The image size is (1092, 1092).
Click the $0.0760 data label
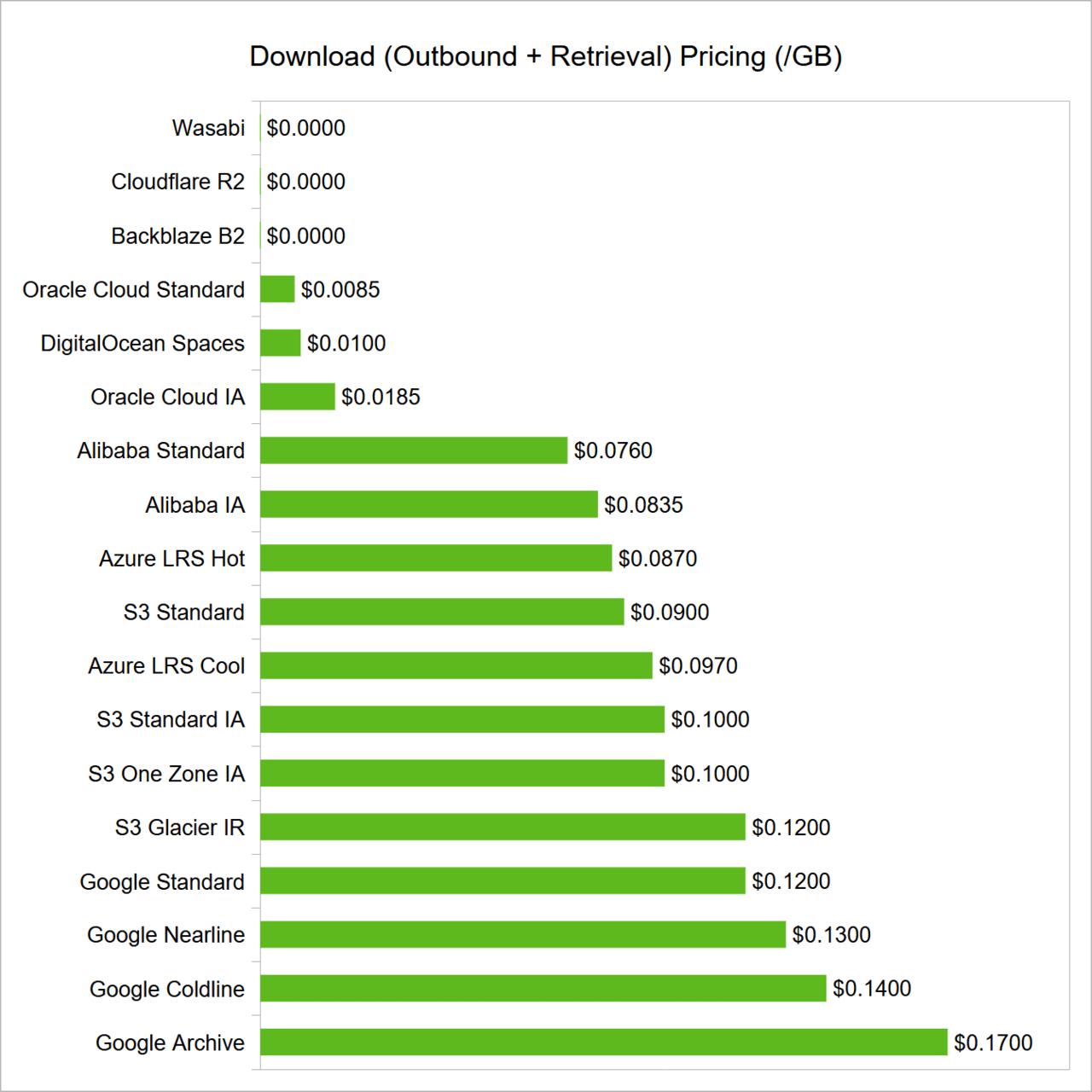(613, 450)
